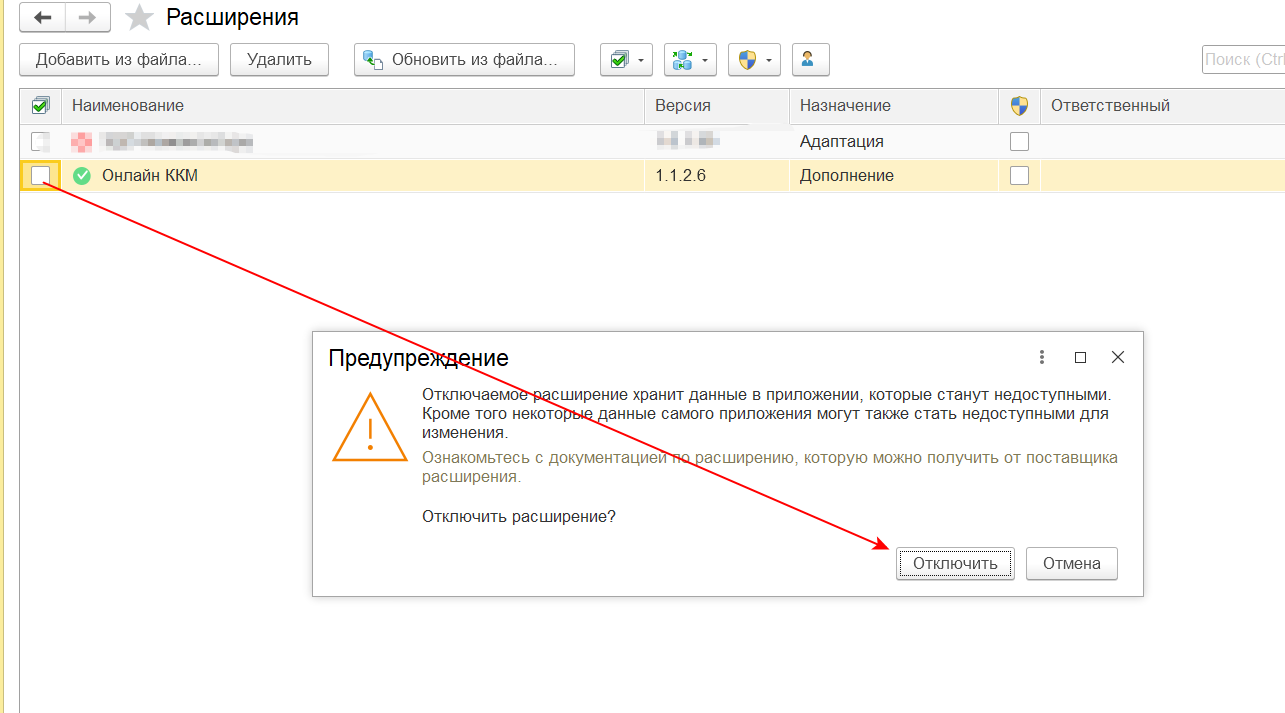Screen dimensions: 1285x713
Task: Click the back navigation arrow
Action: [43, 17]
